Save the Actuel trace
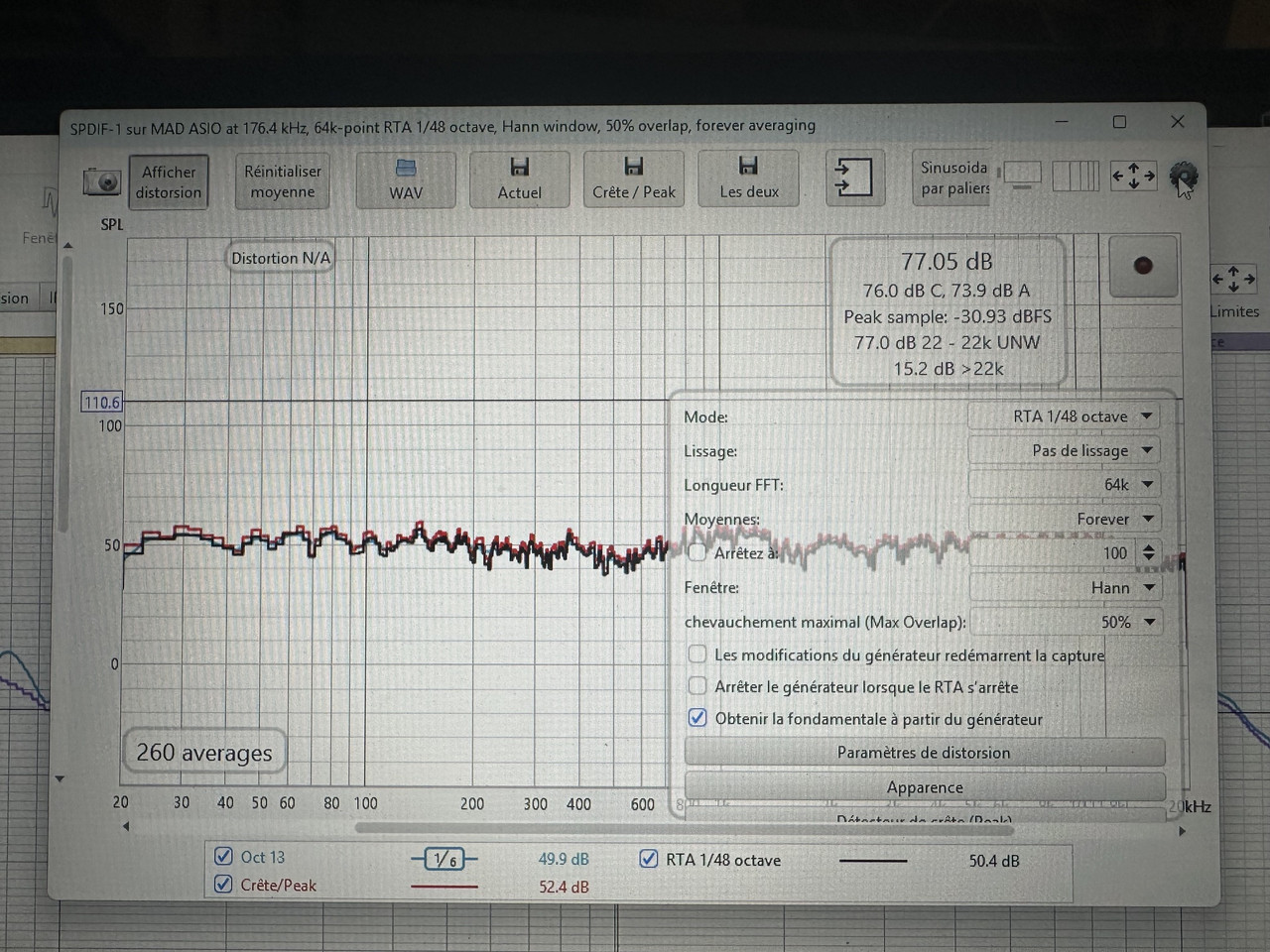The height and width of the screenshot is (952, 1270). [519, 179]
